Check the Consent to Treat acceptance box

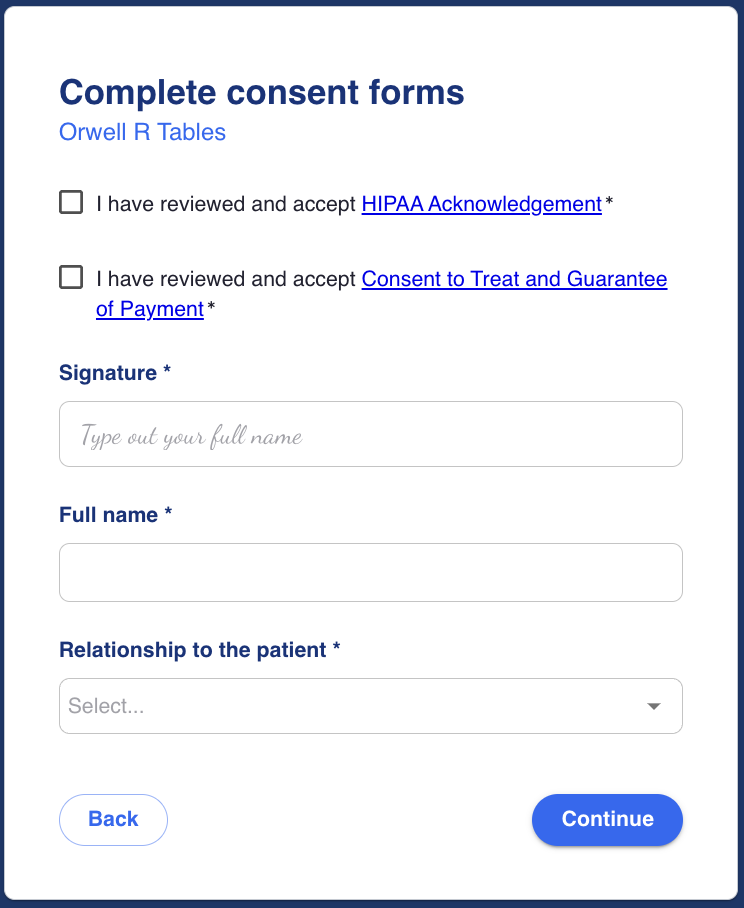(x=71, y=277)
